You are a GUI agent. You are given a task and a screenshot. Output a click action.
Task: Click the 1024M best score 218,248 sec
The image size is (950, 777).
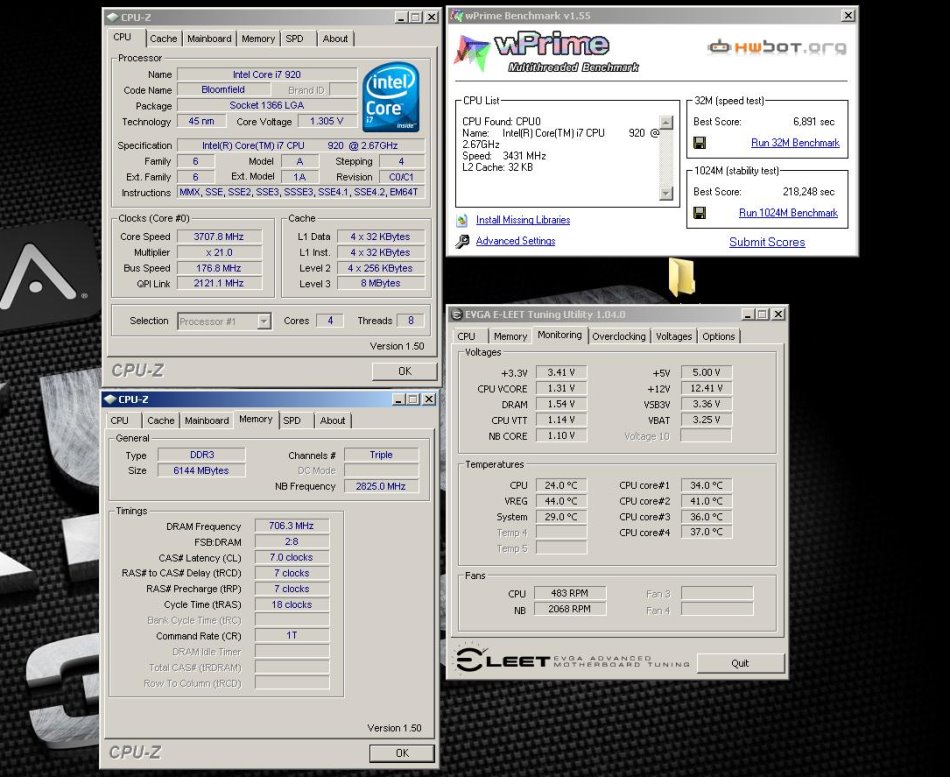(x=808, y=192)
